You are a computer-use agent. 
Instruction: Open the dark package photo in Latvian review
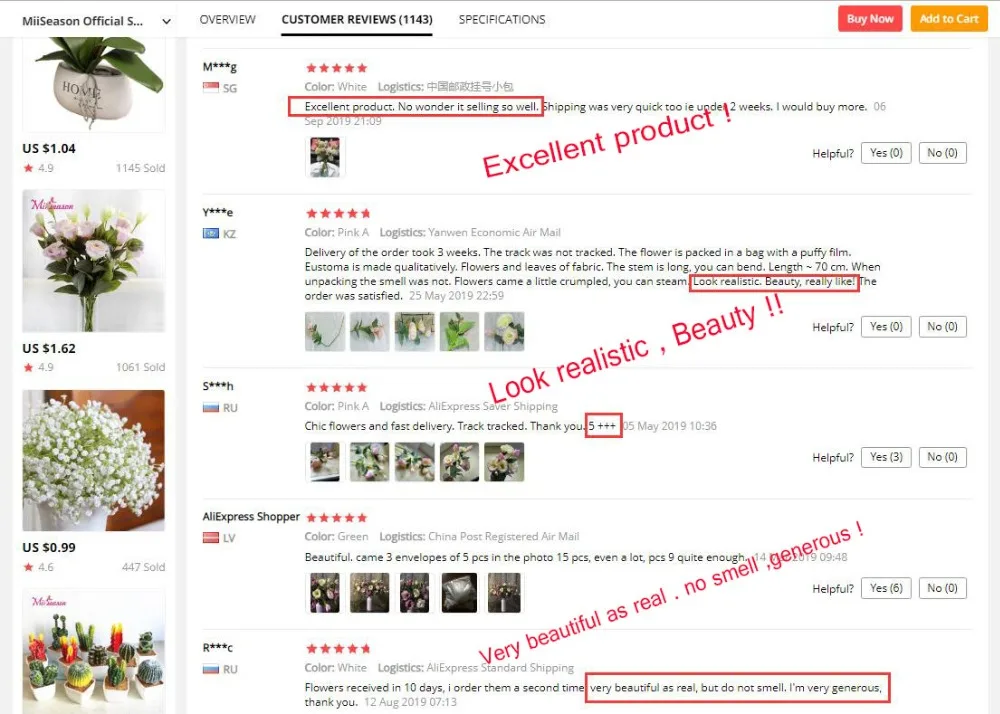coord(459,593)
